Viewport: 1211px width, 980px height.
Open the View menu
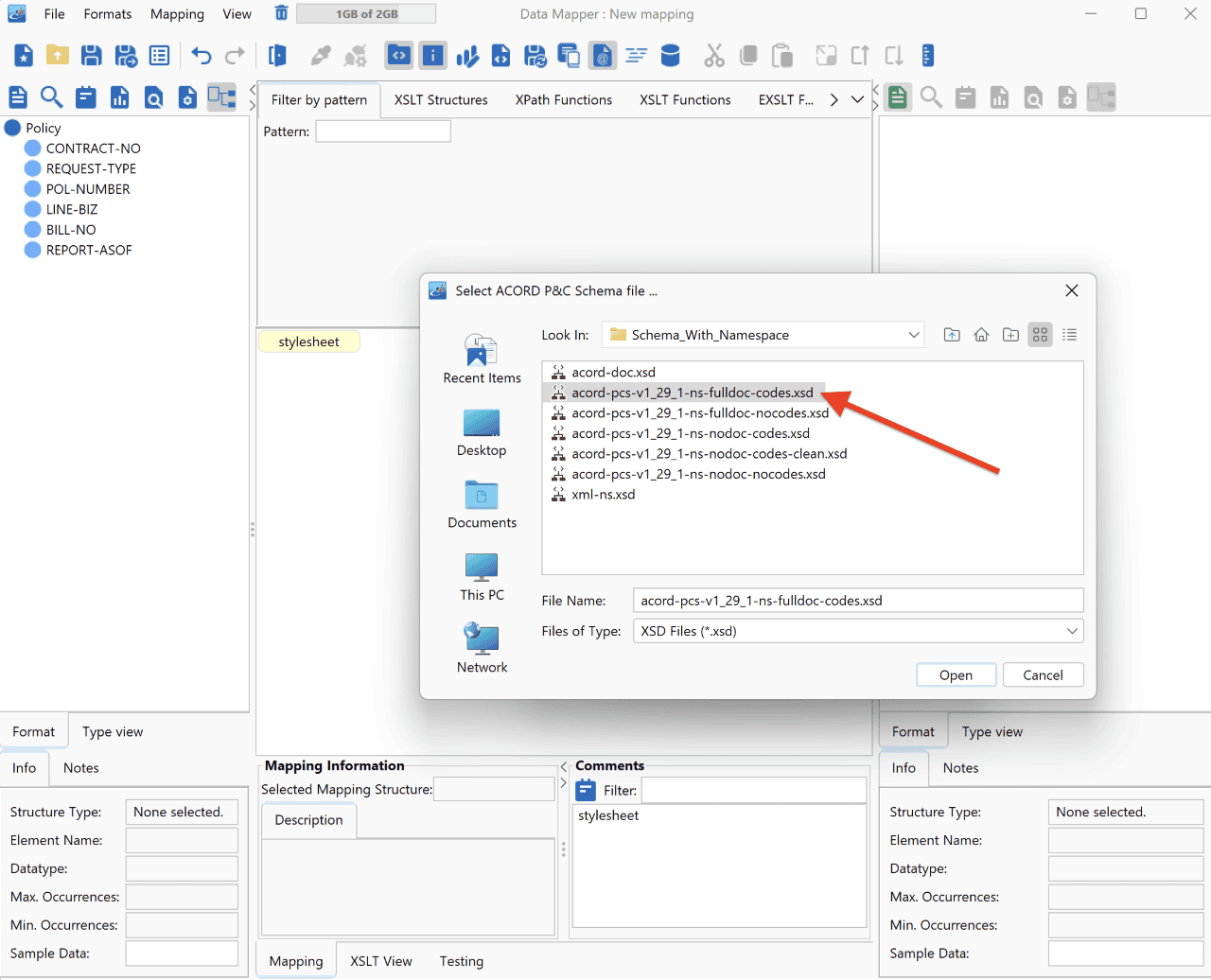point(237,14)
